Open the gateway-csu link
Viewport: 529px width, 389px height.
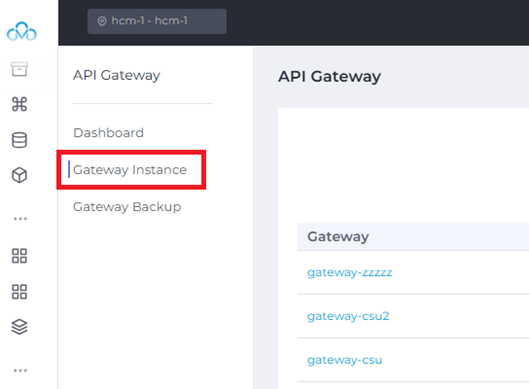point(344,360)
